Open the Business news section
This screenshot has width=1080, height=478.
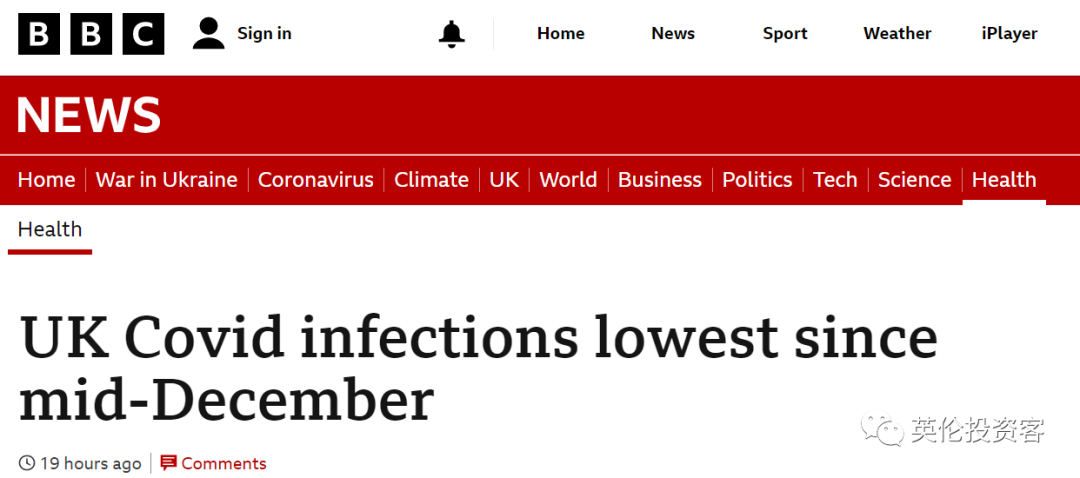coord(660,180)
